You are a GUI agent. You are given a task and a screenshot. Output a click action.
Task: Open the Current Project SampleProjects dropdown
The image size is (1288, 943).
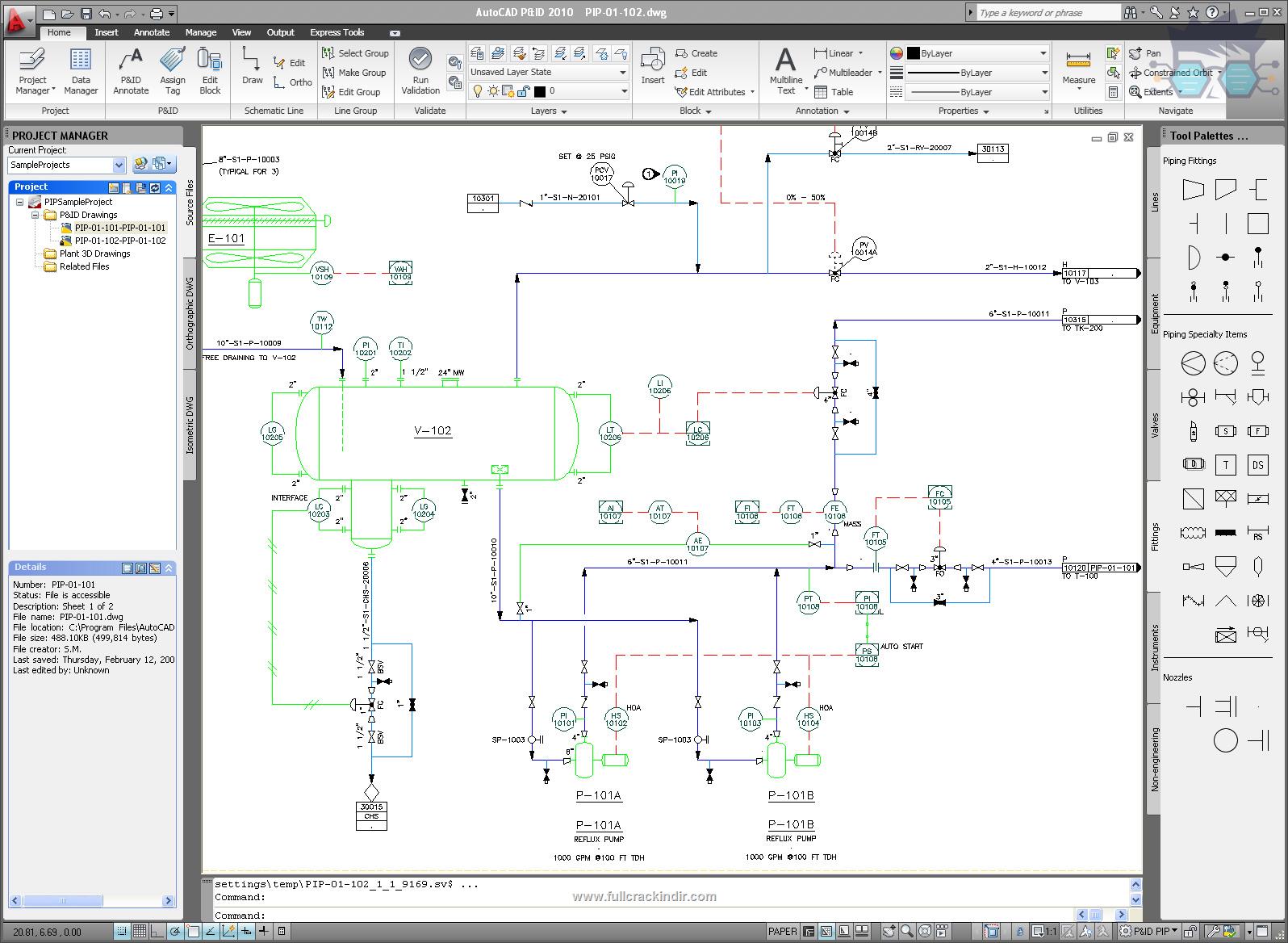click(67, 165)
